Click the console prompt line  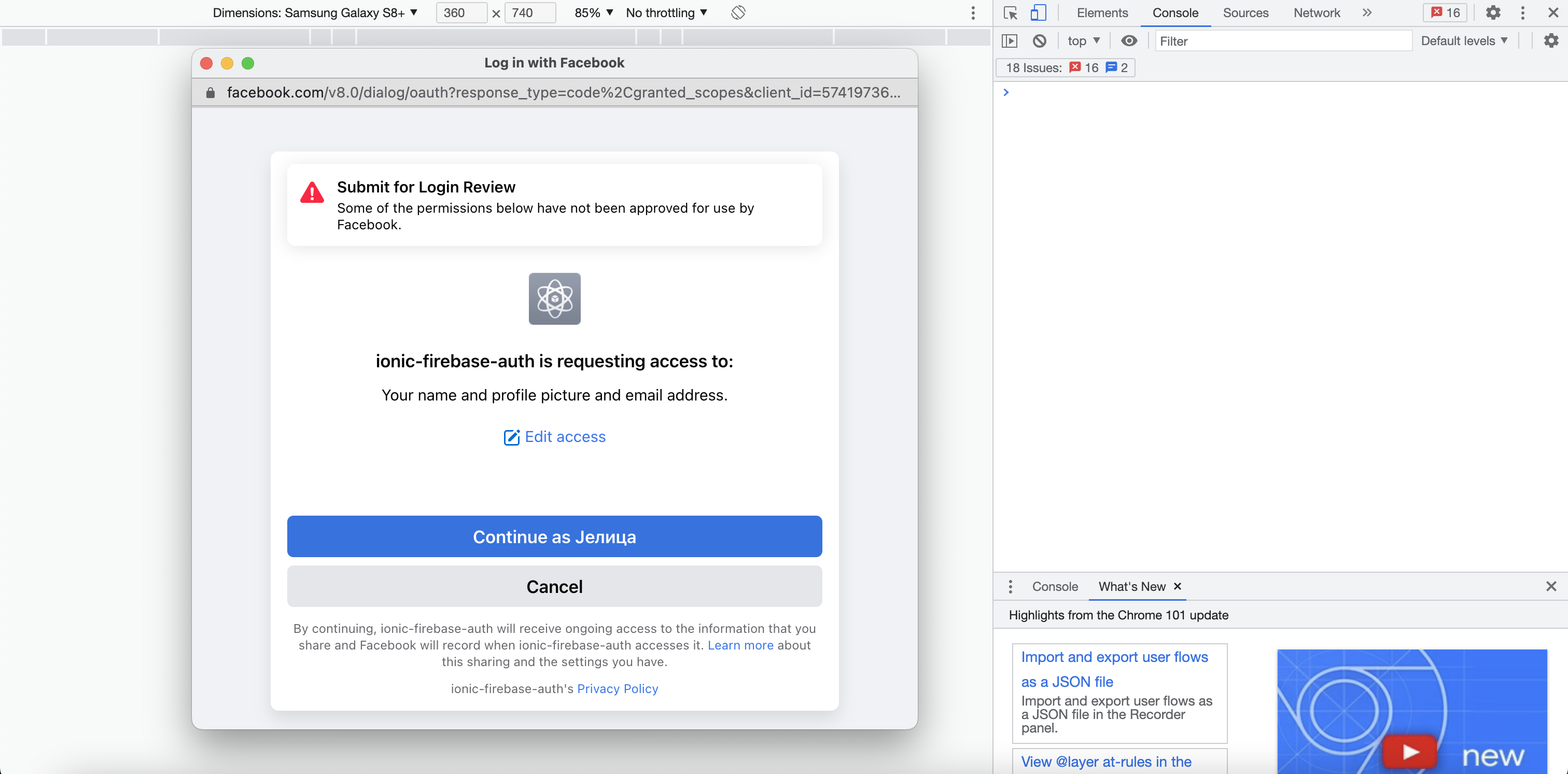pos(1280,92)
